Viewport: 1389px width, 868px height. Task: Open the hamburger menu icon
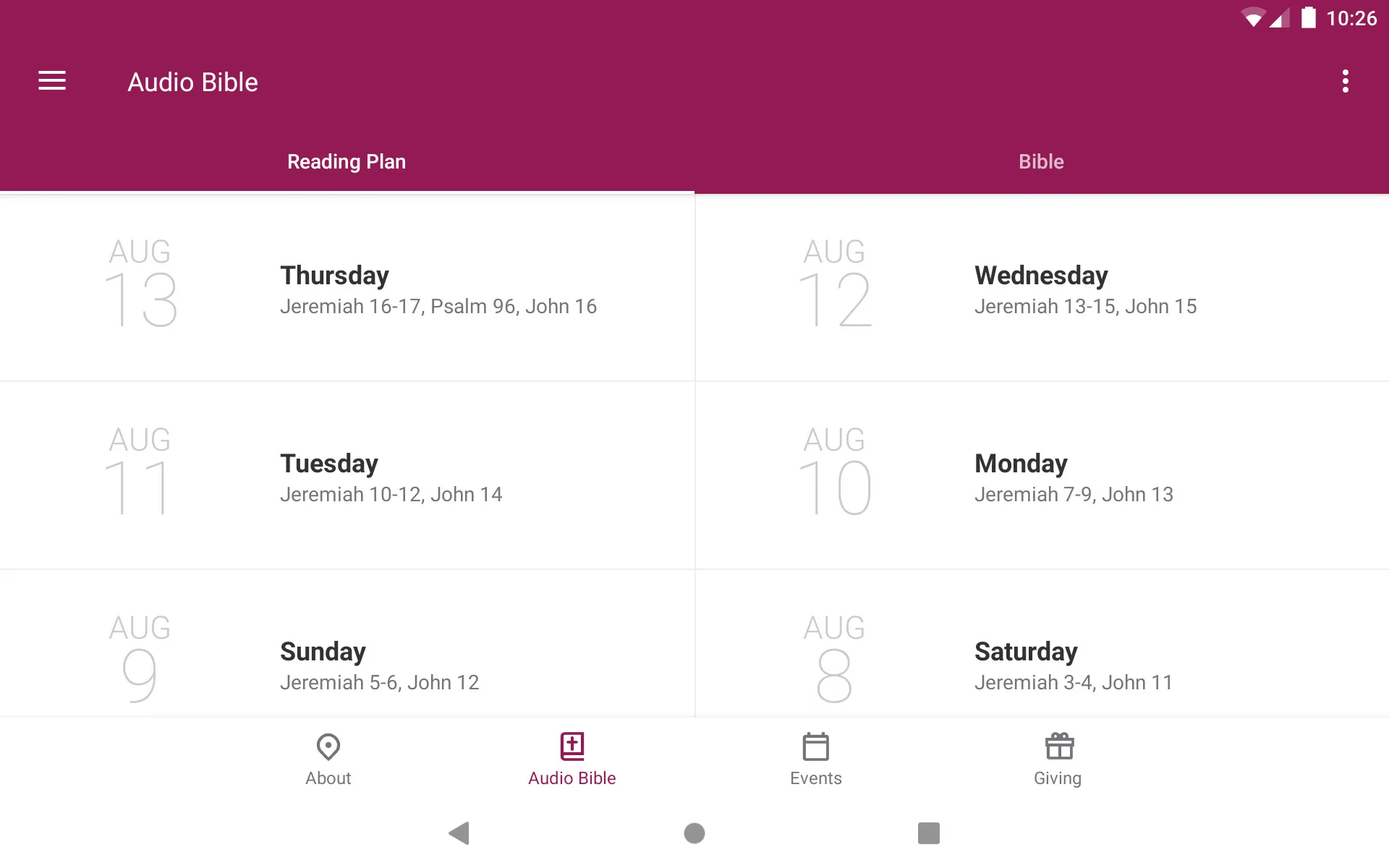[52, 82]
